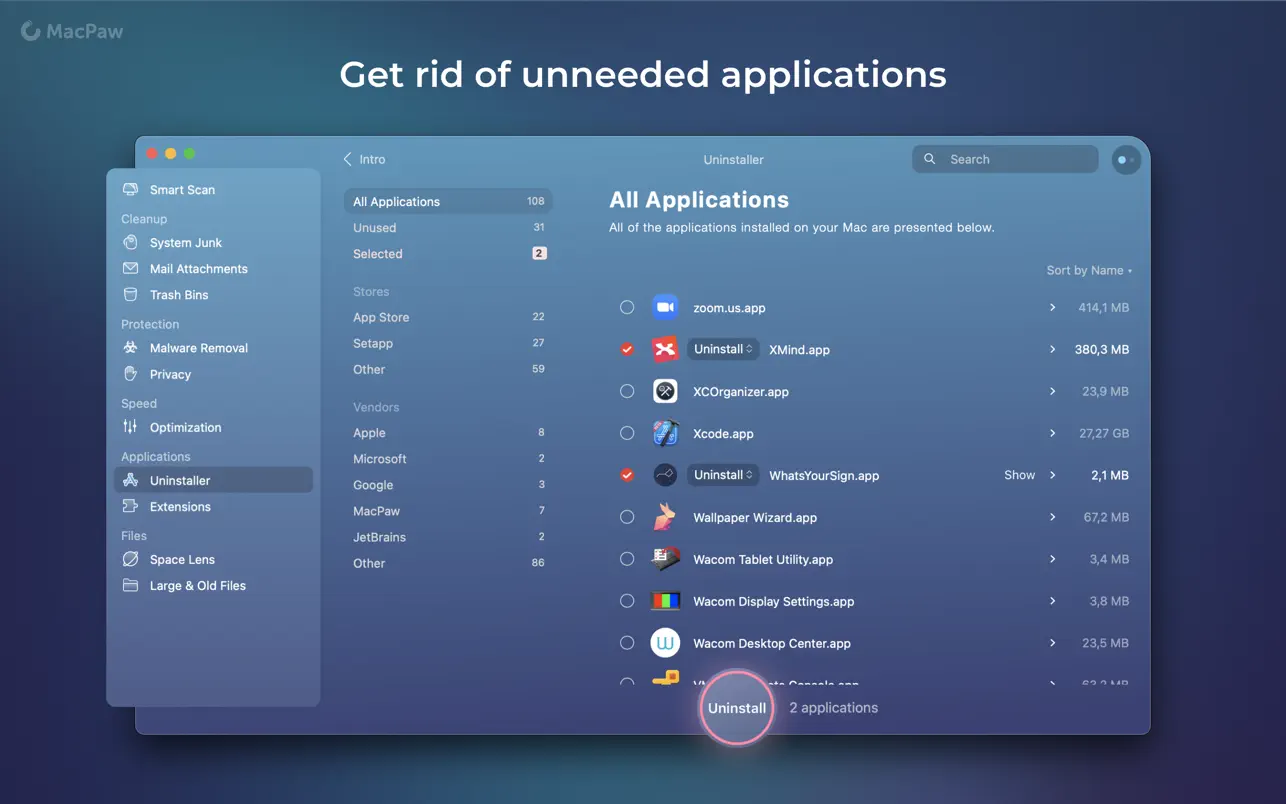Select Google vendor filter
The width and height of the screenshot is (1286, 804).
pos(448,485)
